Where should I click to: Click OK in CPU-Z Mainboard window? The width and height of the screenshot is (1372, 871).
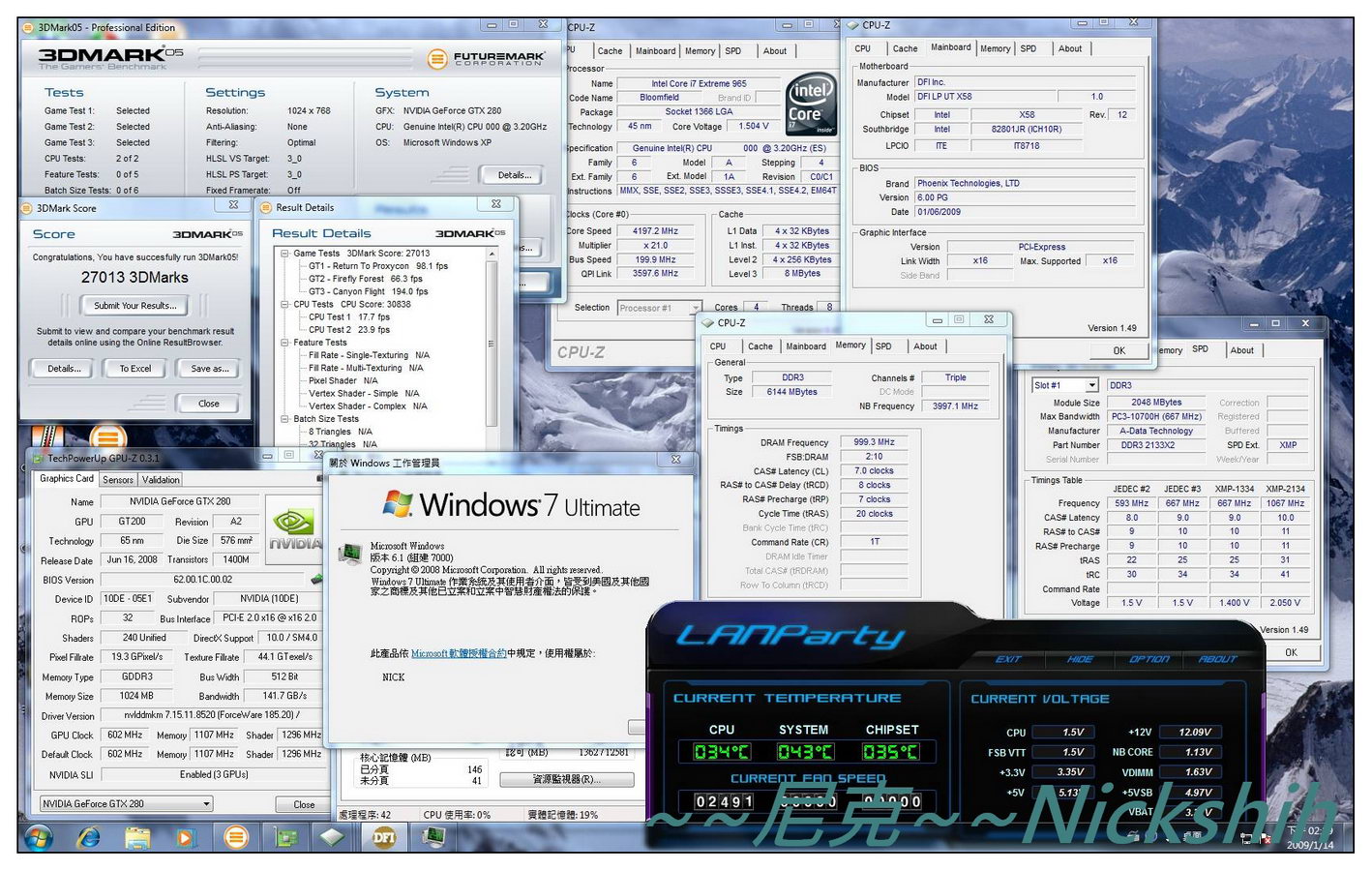pos(1118,351)
